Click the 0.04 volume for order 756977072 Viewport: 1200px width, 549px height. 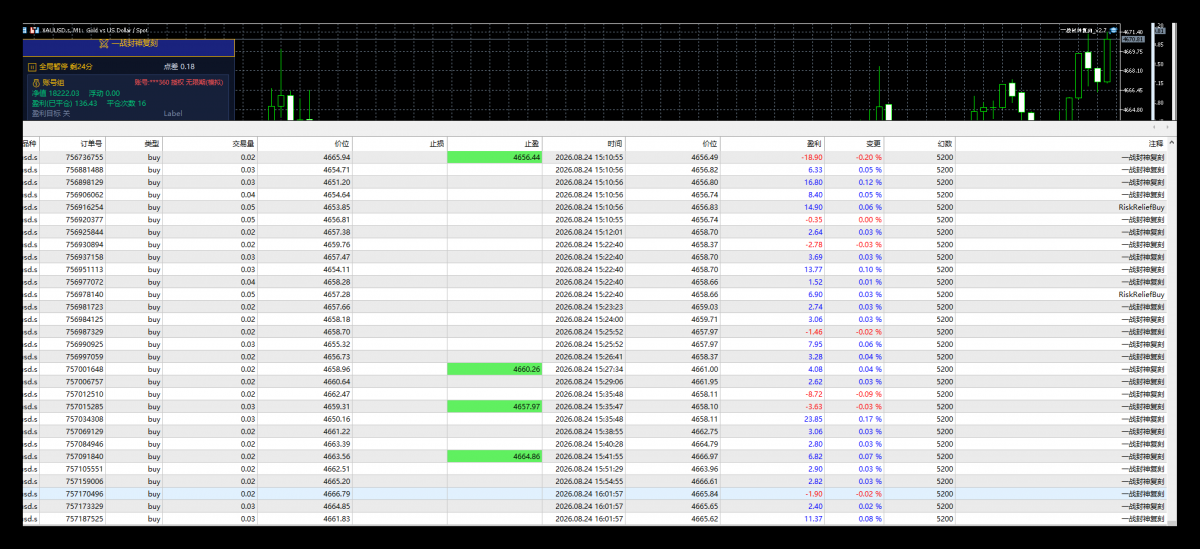pyautogui.click(x=248, y=282)
